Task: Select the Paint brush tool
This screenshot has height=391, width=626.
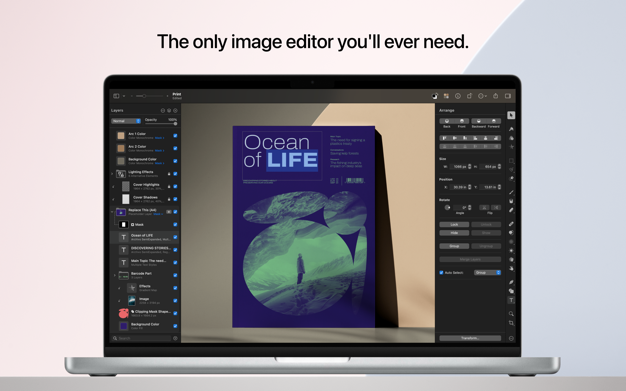Action: tap(511, 192)
